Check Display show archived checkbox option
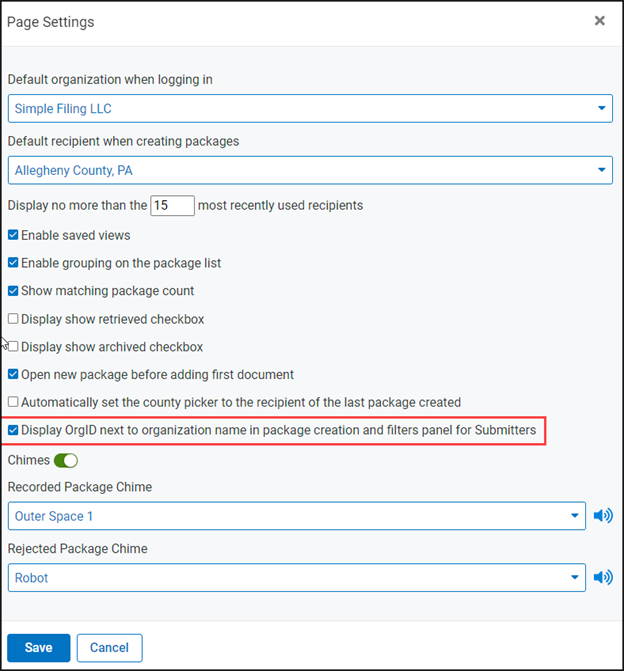624x671 pixels. (13, 347)
